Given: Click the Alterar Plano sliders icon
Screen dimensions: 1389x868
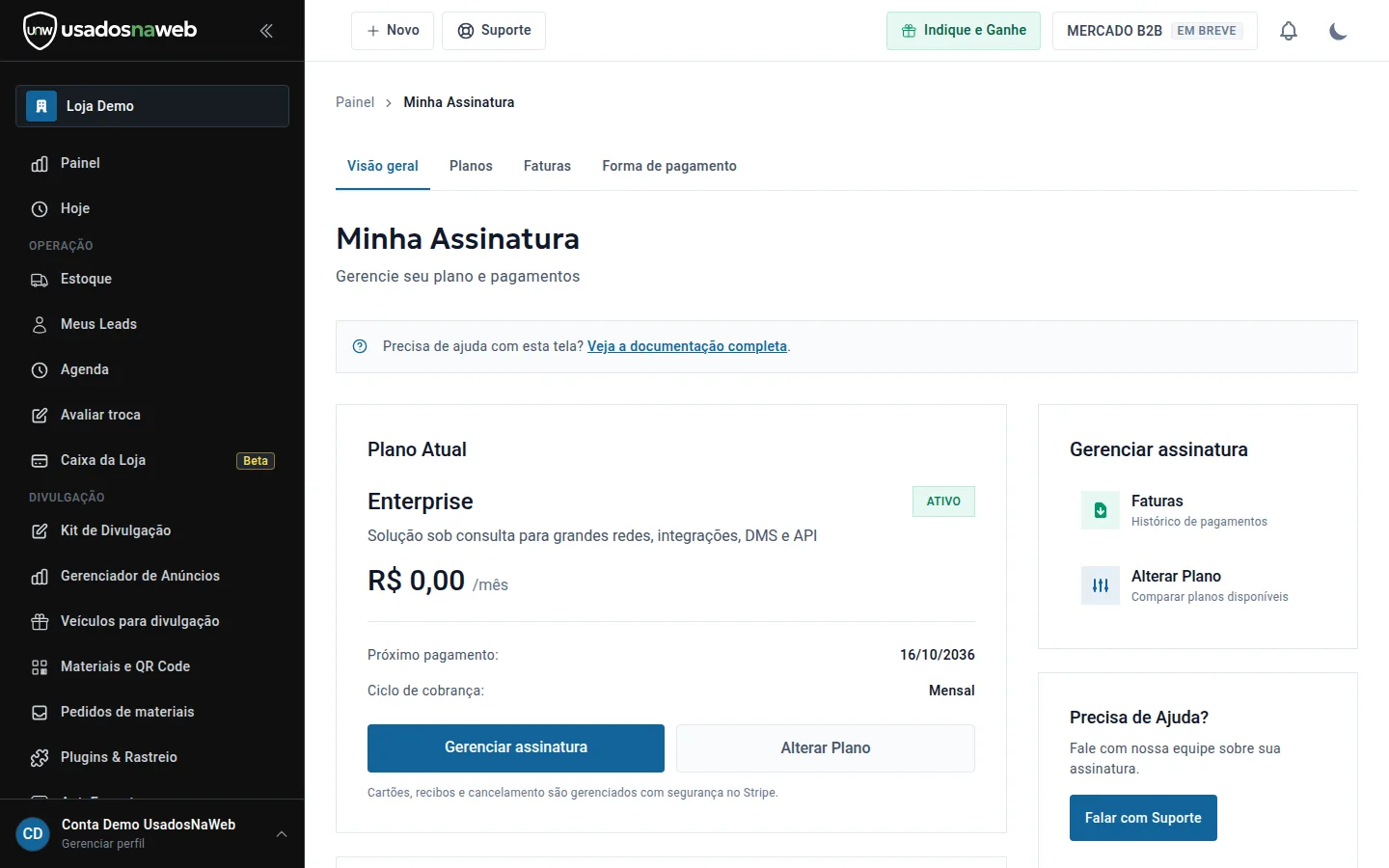Looking at the screenshot, I should [1101, 585].
